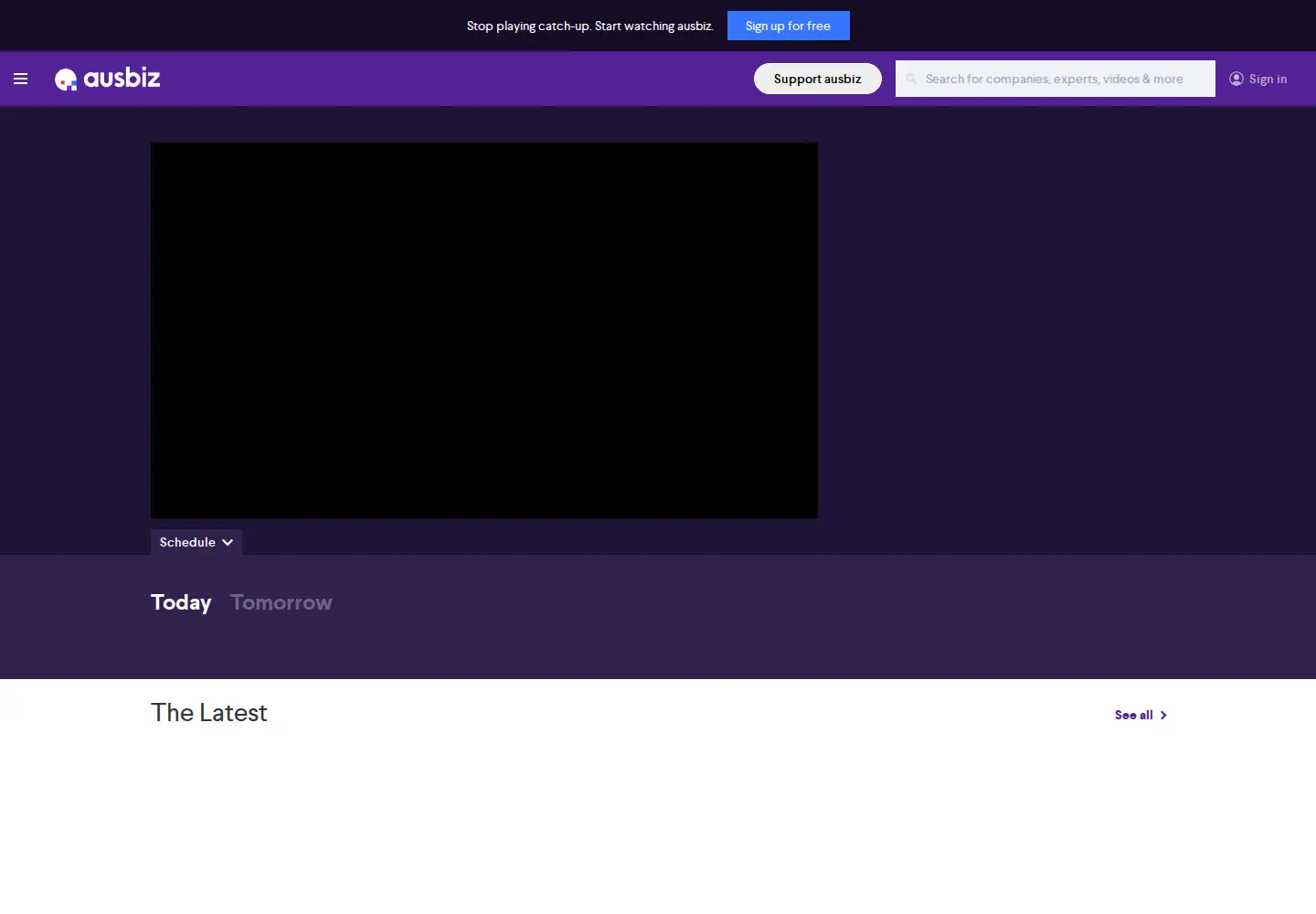This screenshot has width=1316, height=914.
Task: Open See all for The Latest
Action: (1141, 715)
